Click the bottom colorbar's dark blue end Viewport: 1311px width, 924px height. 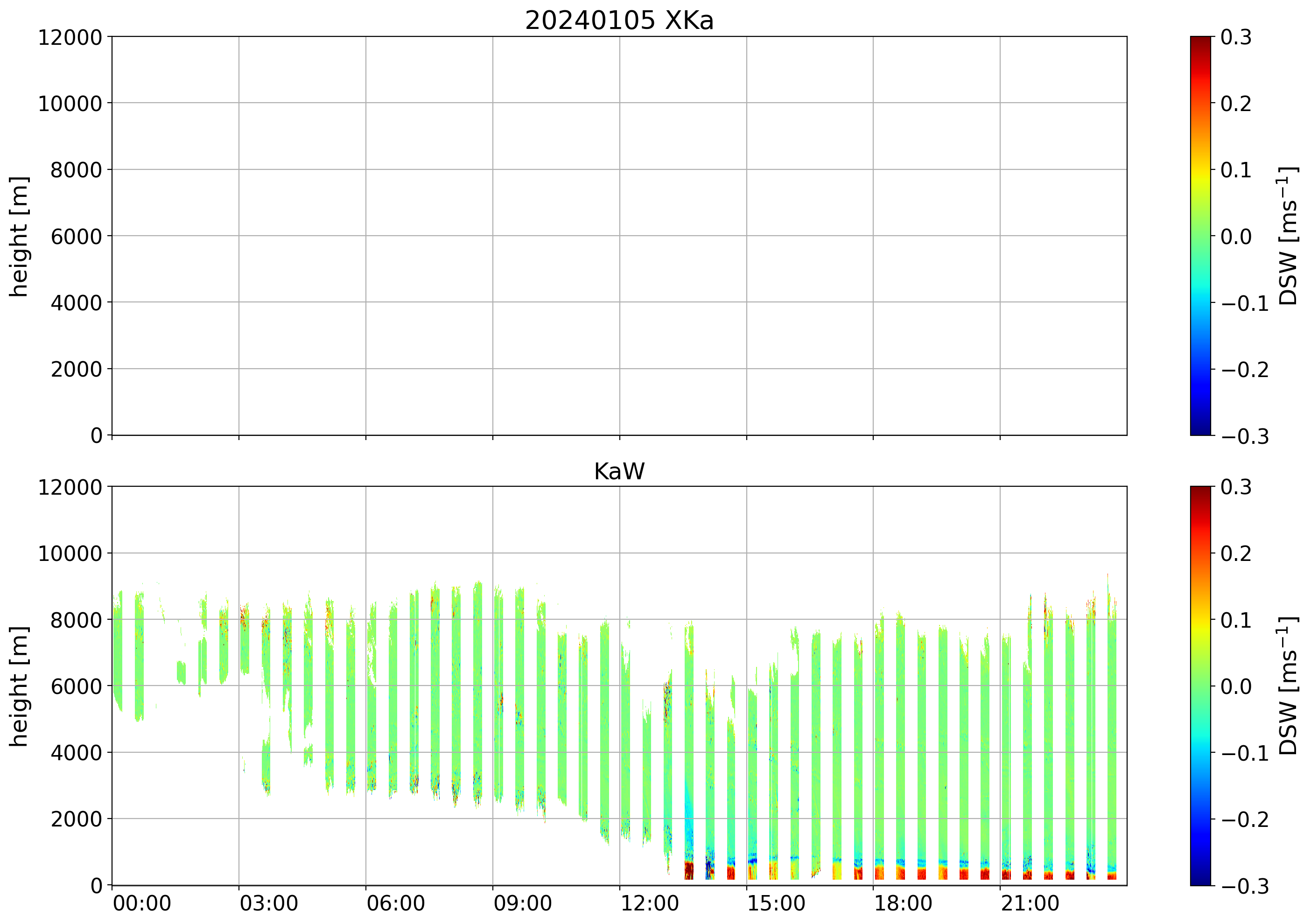click(1200, 881)
